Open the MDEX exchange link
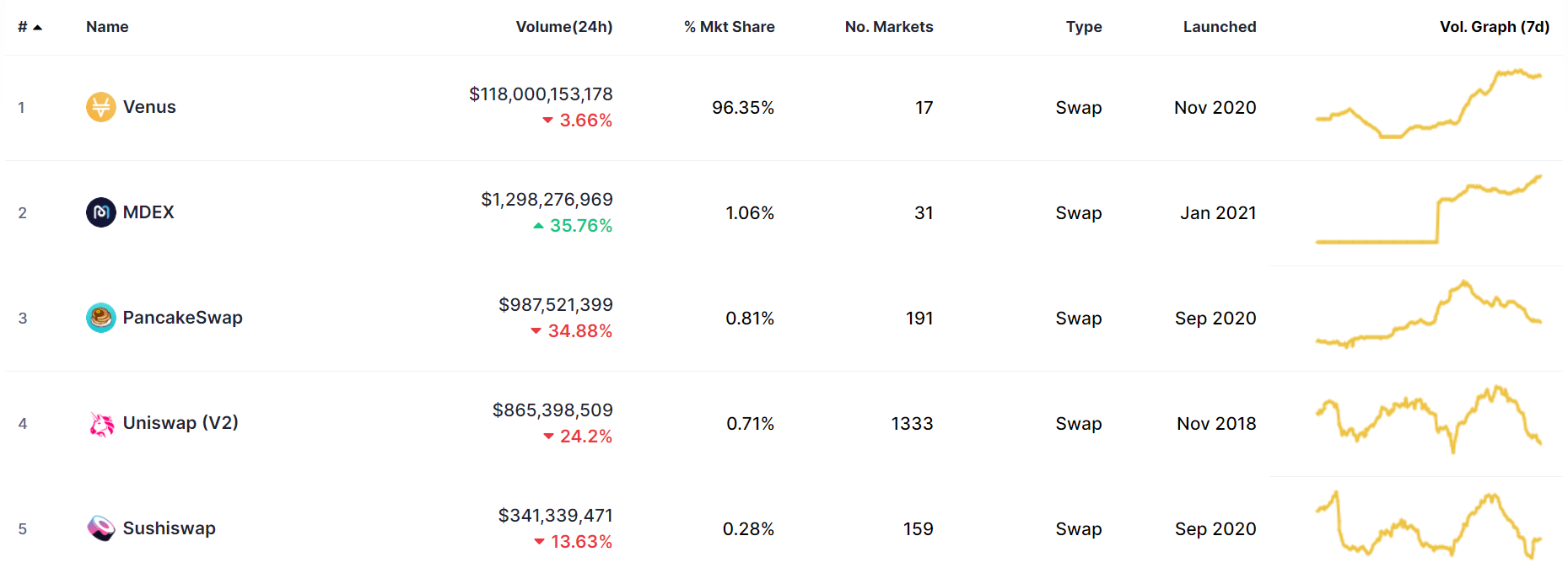 (148, 212)
